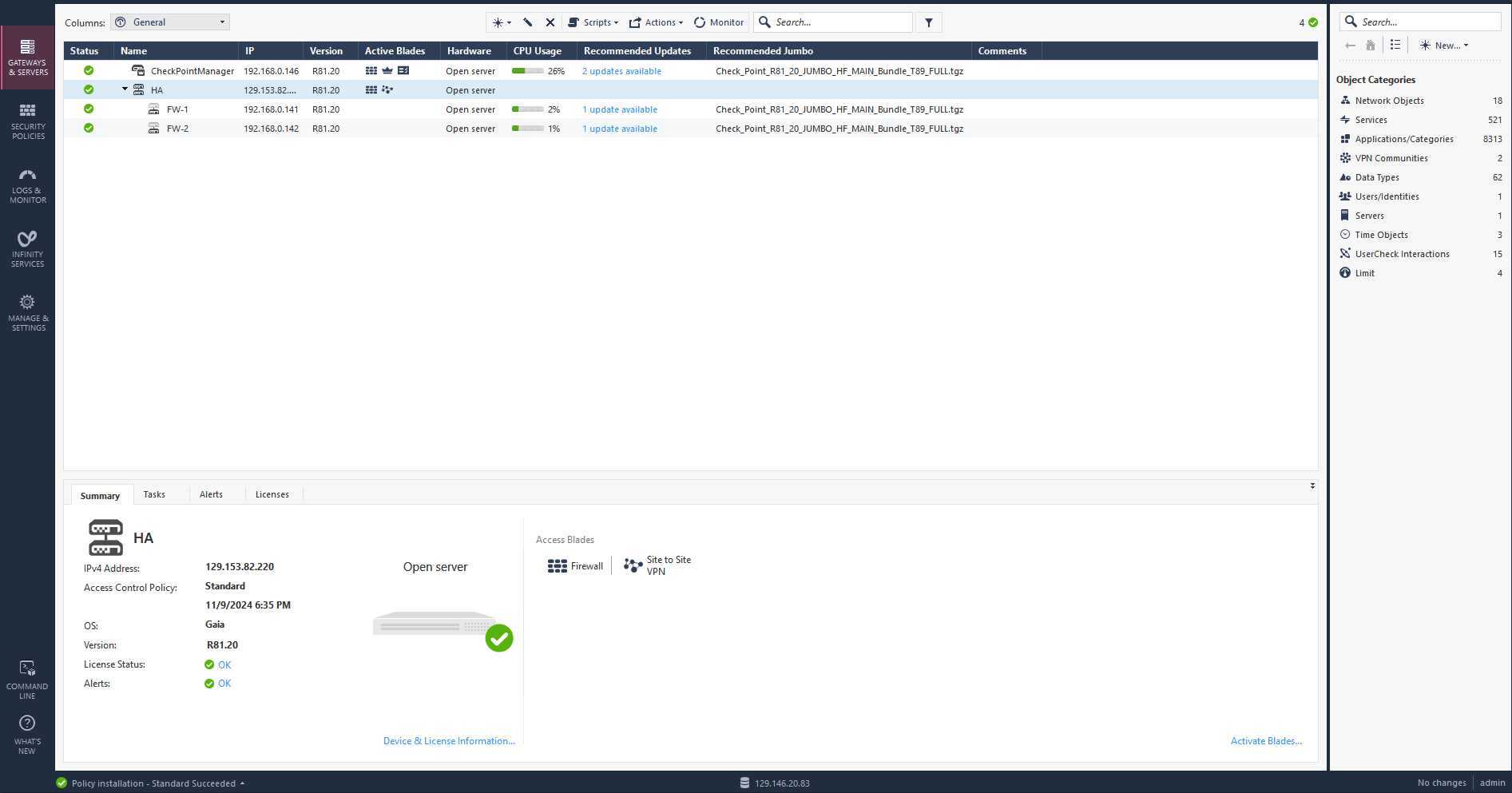Launch the Command Line panel
This screenshot has height=793, width=1512.
point(27,680)
